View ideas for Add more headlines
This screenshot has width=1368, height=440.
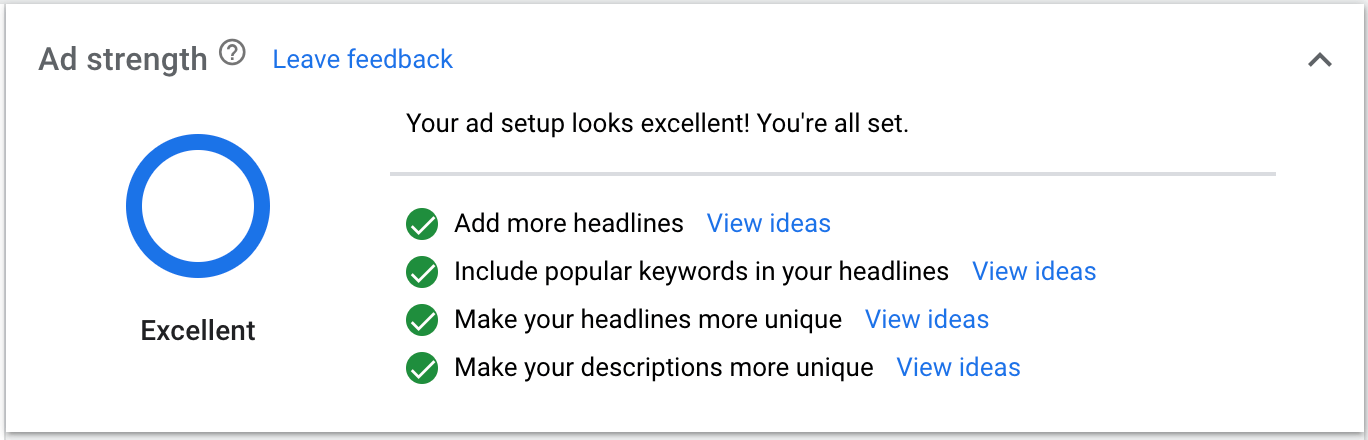[768, 223]
